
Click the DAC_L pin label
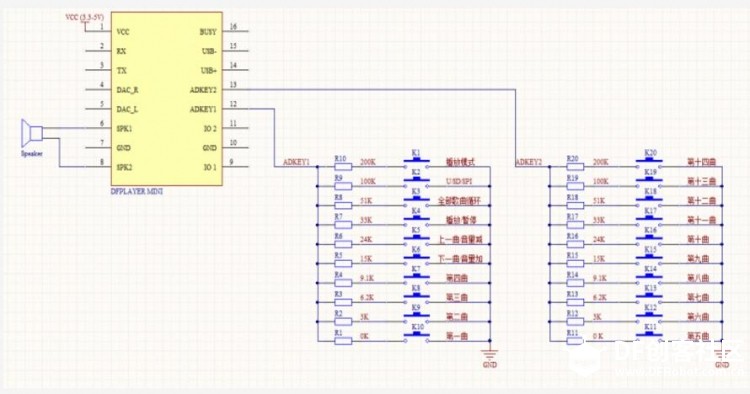pos(127,109)
